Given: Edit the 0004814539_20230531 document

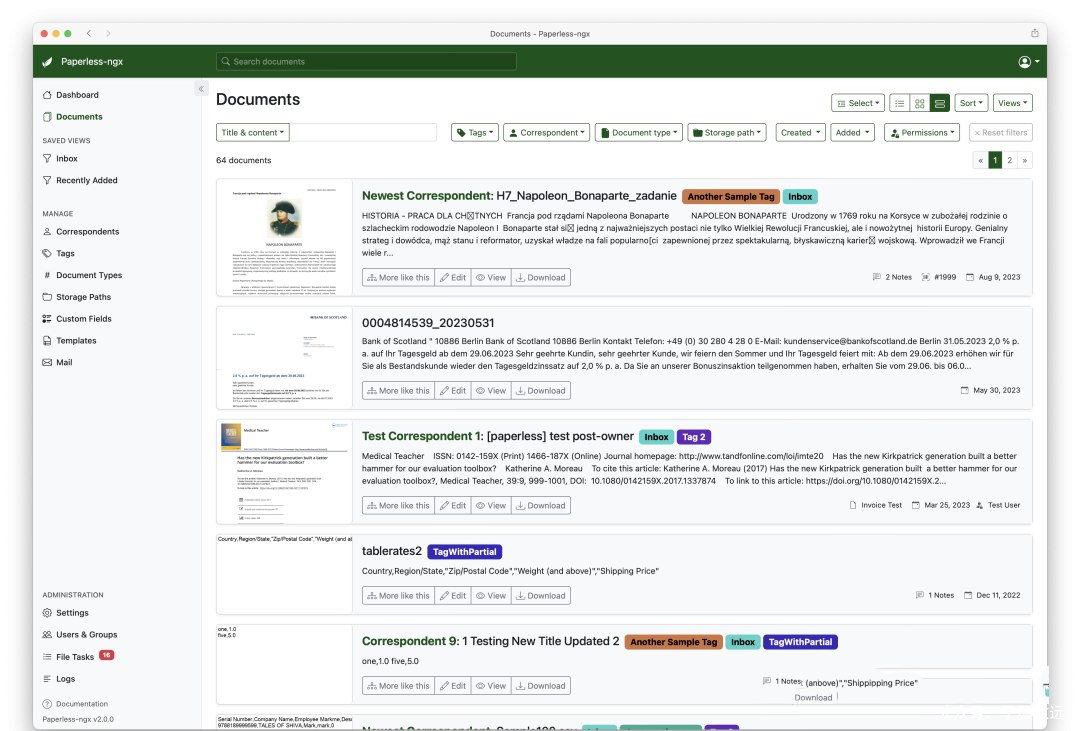Looking at the screenshot, I should click(x=453, y=391).
